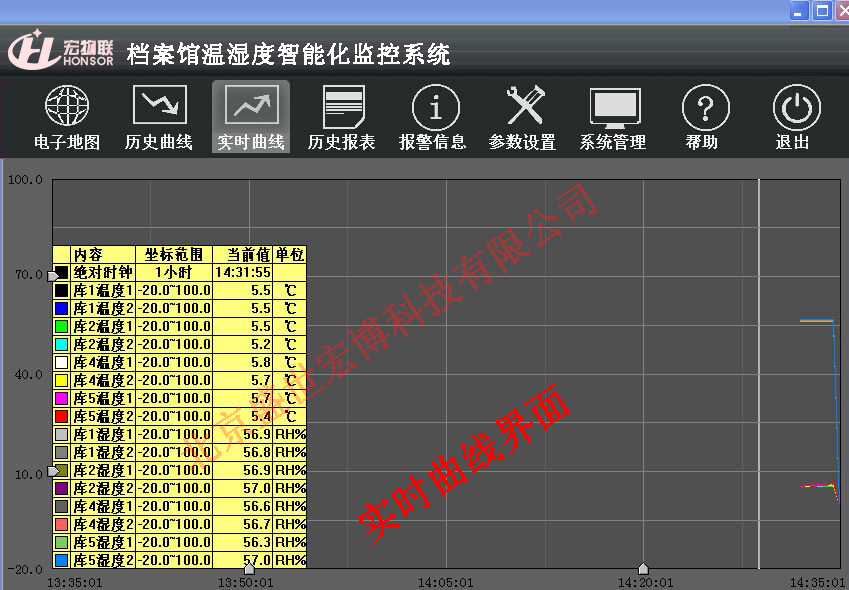Click black swatch for 库1温度1
Viewport: 849px width, 590px height.
tap(62, 290)
